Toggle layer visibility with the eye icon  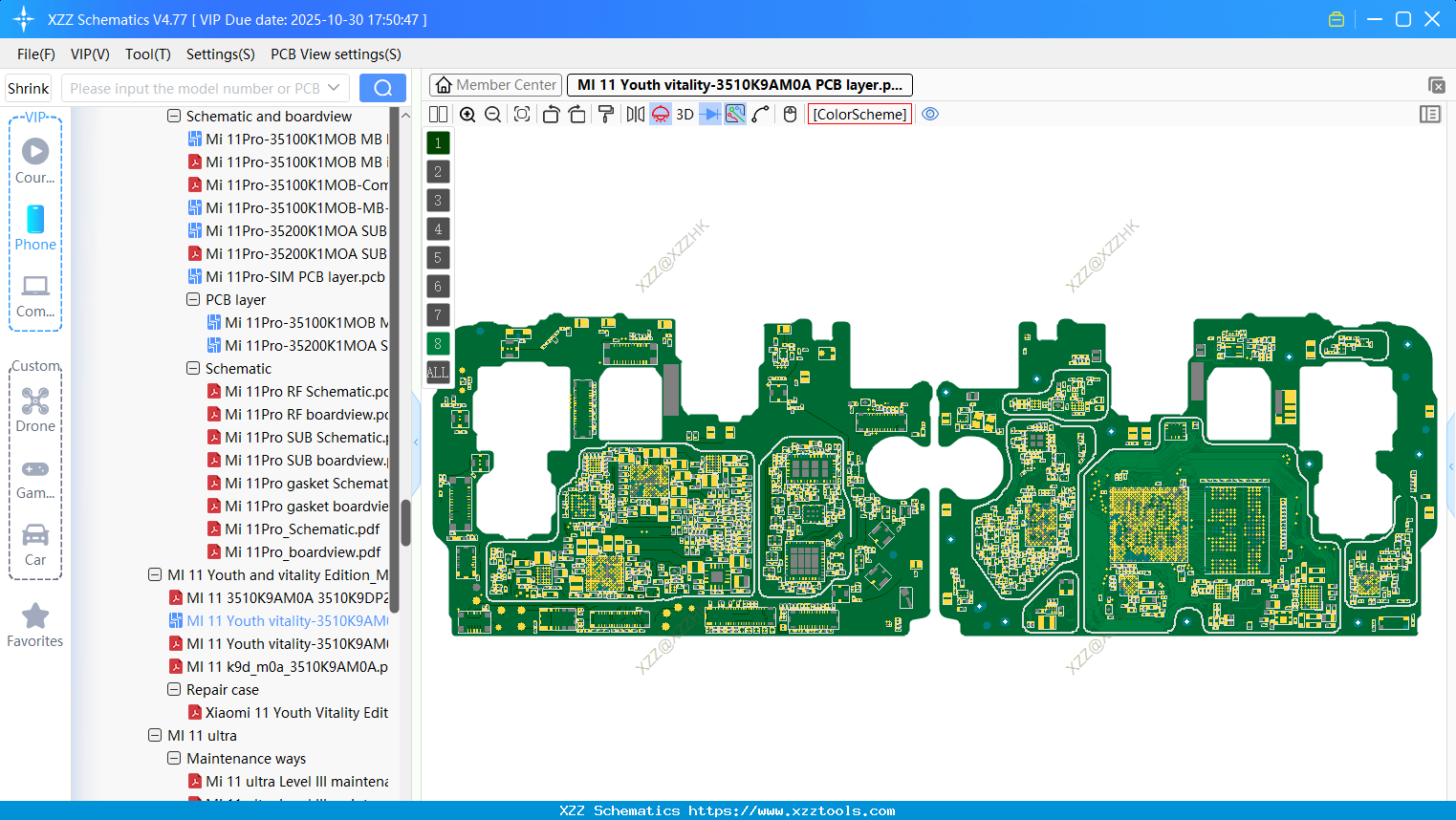930,114
